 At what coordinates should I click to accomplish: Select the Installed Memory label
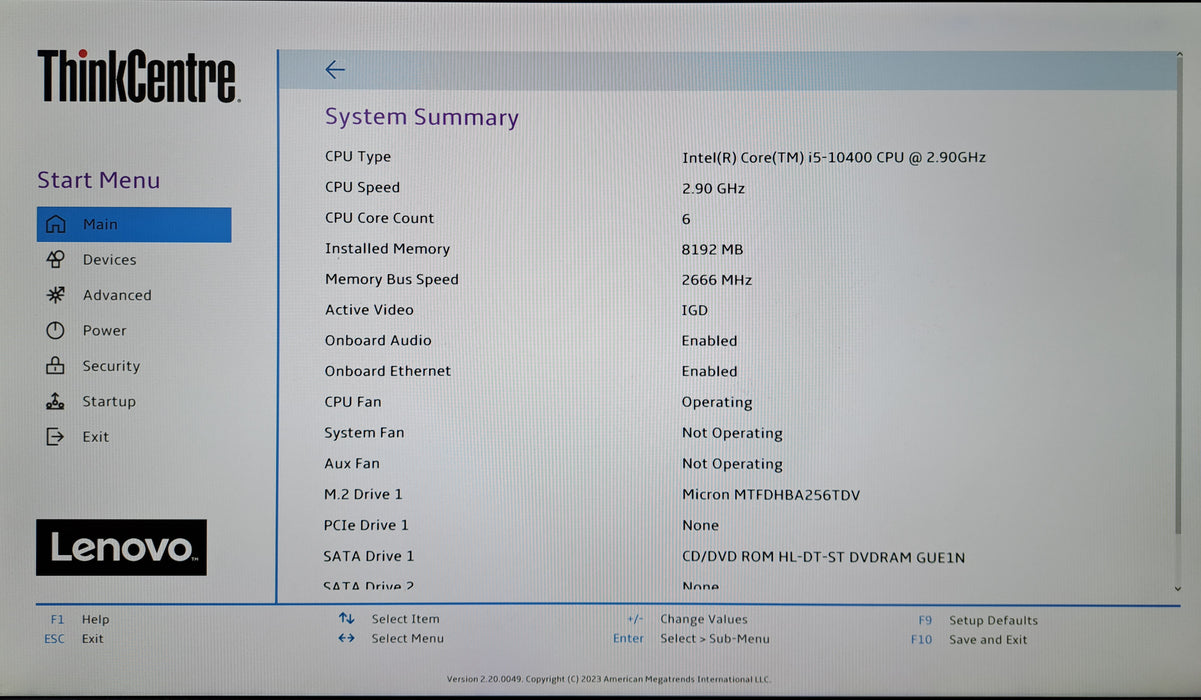(387, 249)
